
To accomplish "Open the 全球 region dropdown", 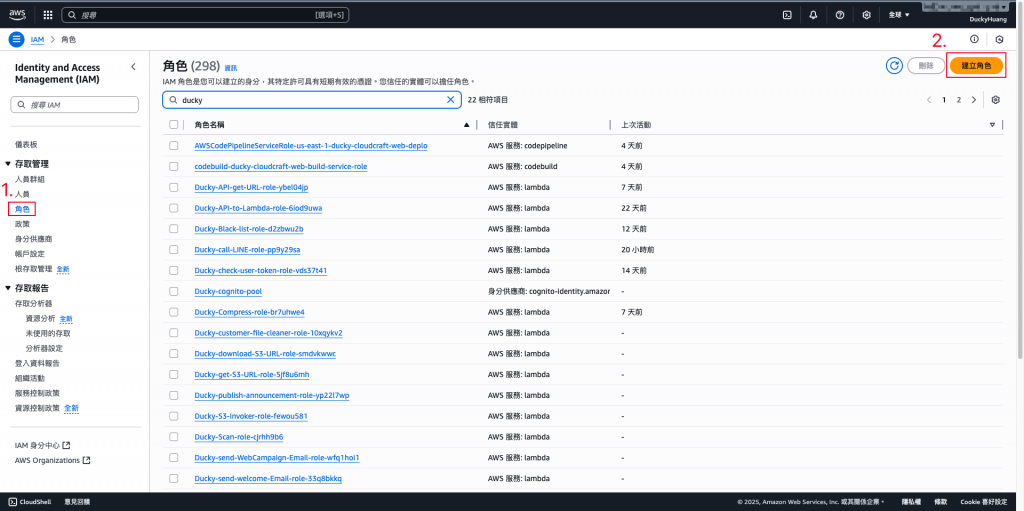I will point(899,14).
